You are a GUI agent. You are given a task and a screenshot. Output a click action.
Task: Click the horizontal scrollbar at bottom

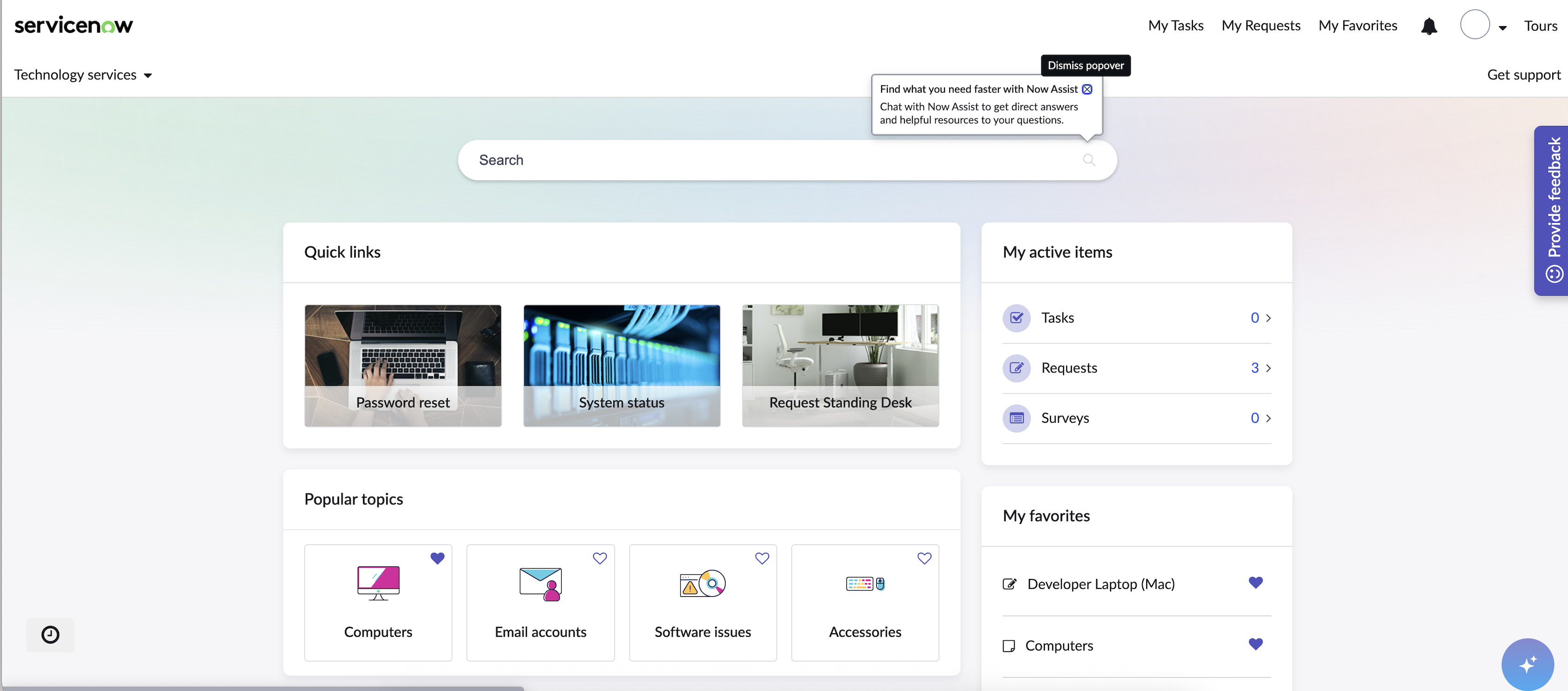[x=262, y=689]
